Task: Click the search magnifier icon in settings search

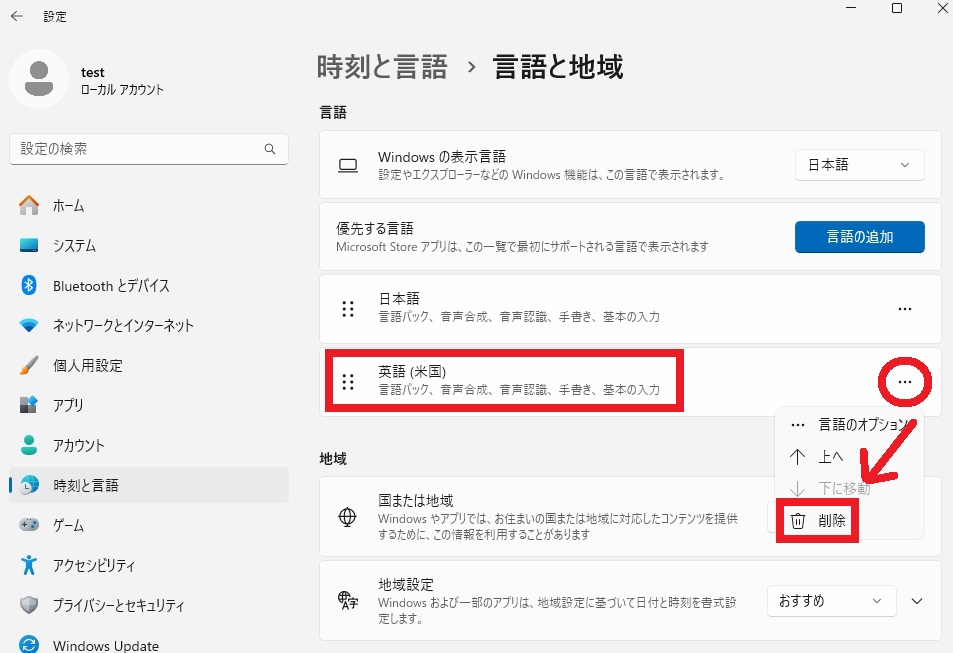Action: click(270, 149)
